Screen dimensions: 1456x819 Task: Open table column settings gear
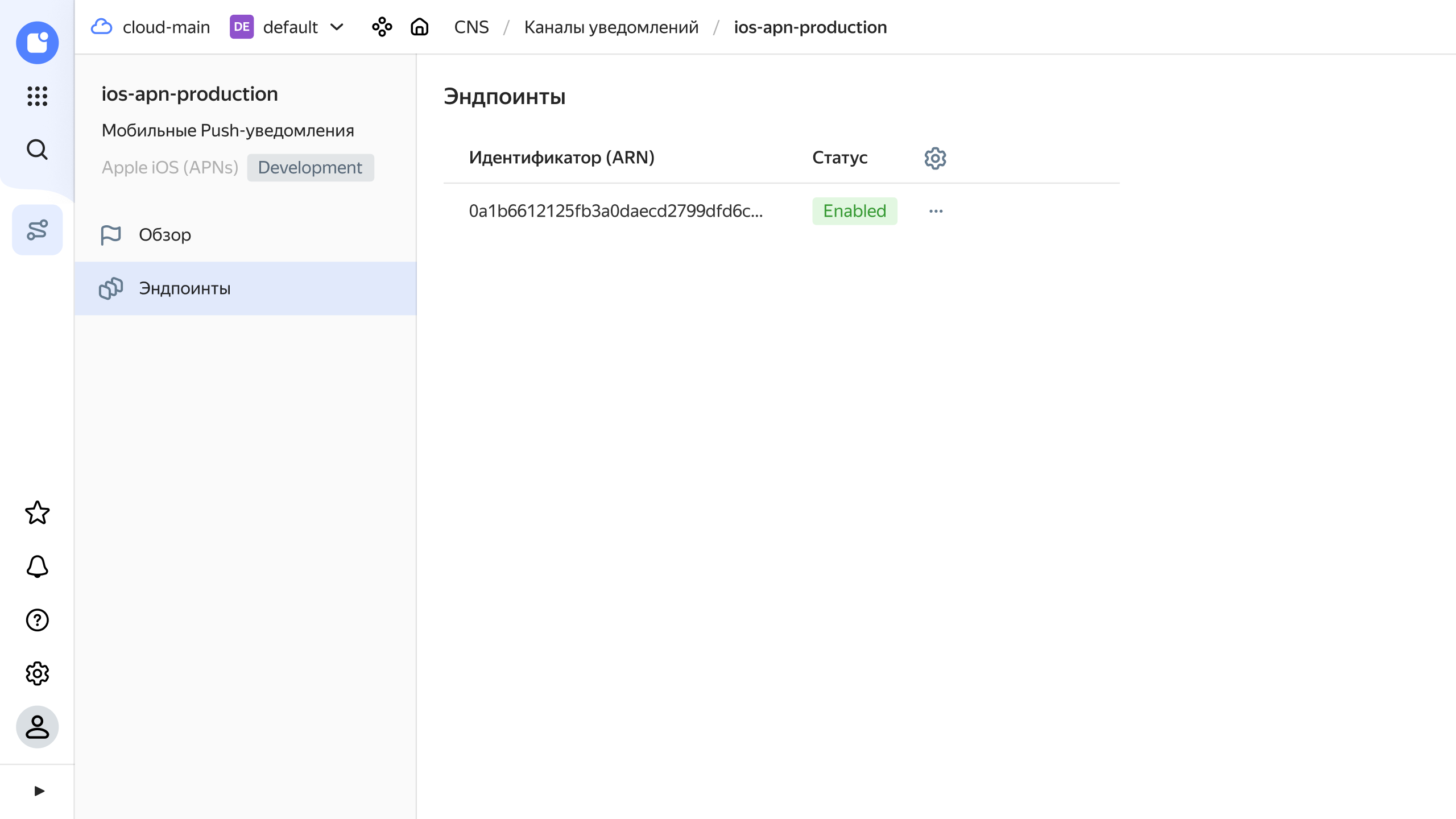click(x=935, y=158)
